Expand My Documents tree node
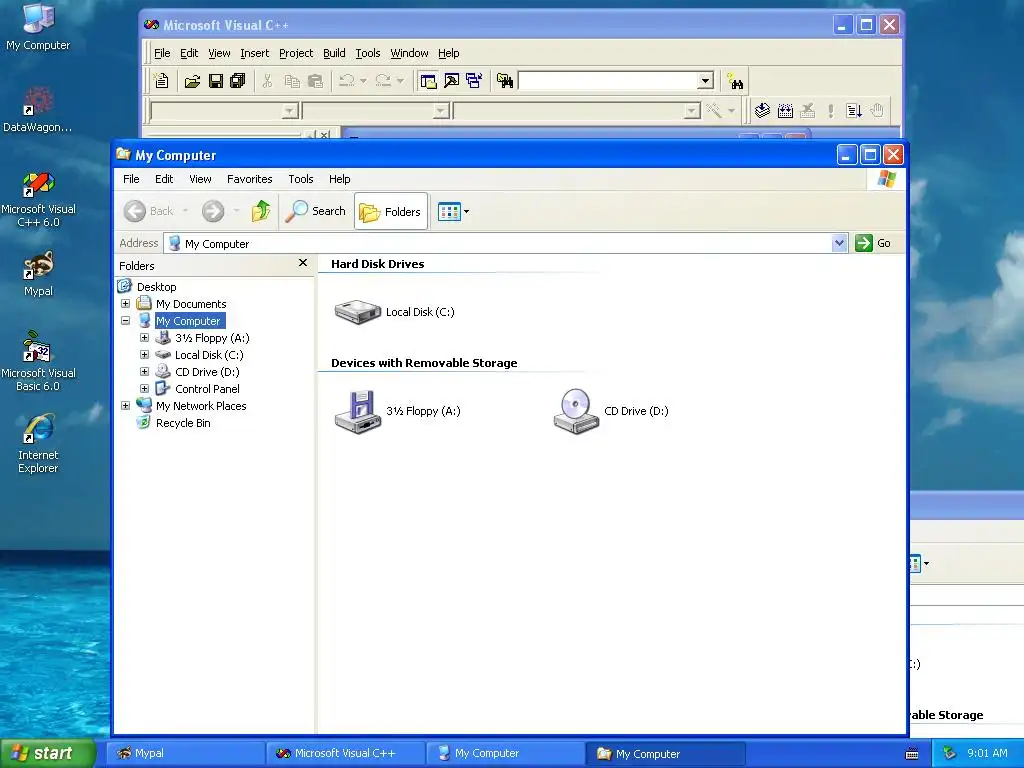The image size is (1024, 768). [x=125, y=304]
